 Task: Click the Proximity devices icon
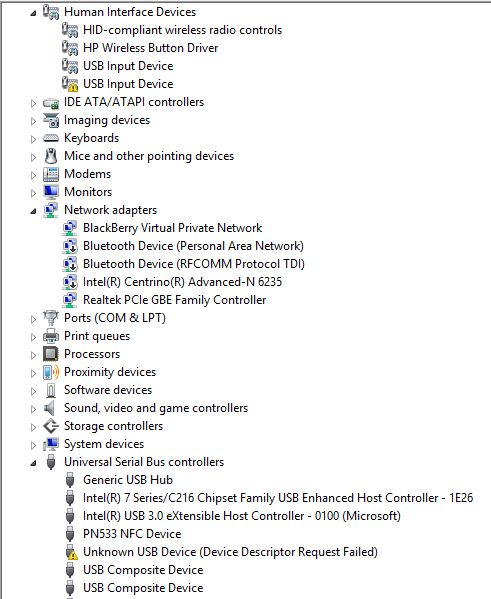point(51,372)
